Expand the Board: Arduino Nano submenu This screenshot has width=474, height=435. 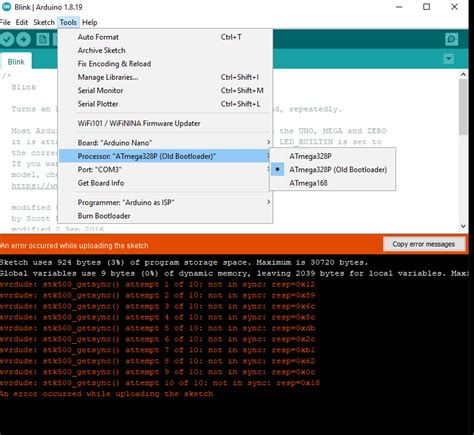pos(165,143)
